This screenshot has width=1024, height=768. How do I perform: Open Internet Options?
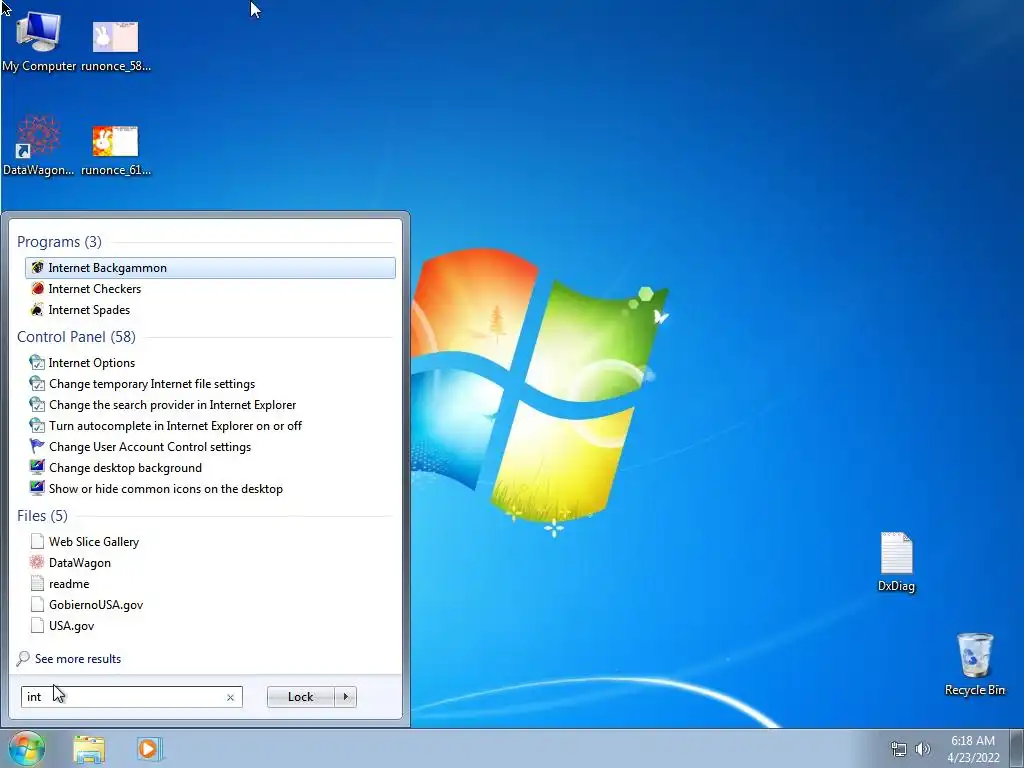[210, 362]
